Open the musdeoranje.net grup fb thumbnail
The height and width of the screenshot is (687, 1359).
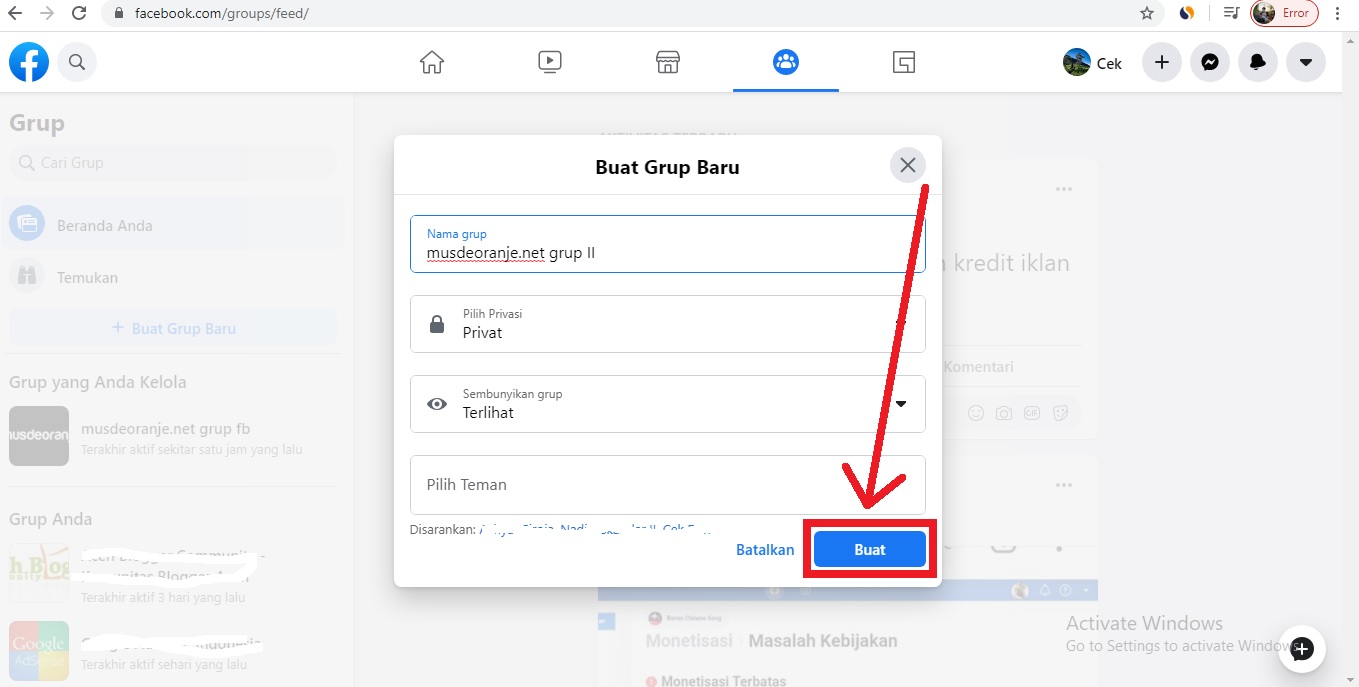(39, 436)
